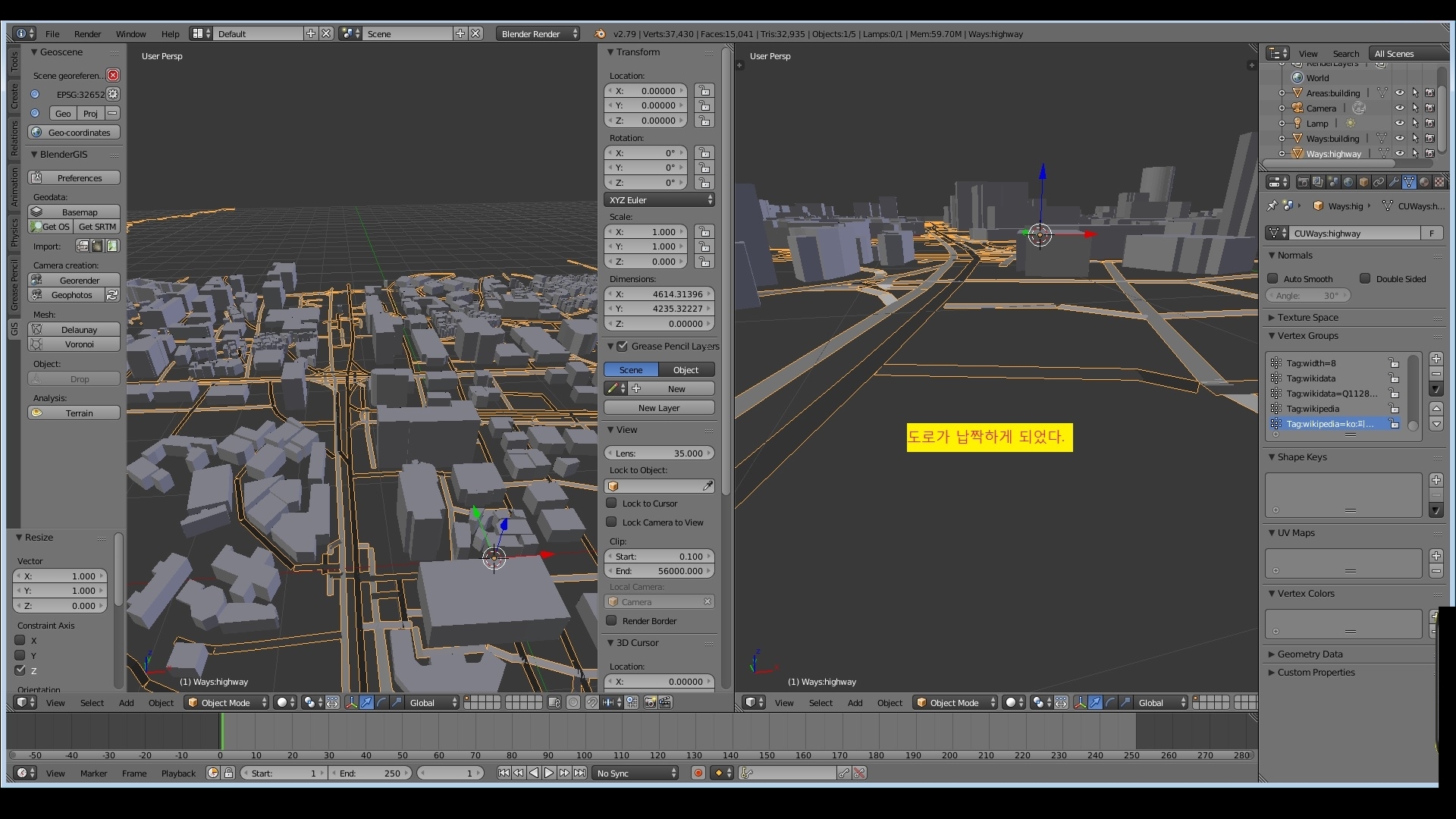Open the XYZ Euler rotation mode dropdown
Viewport: 1456px width, 819px height.
(x=660, y=200)
